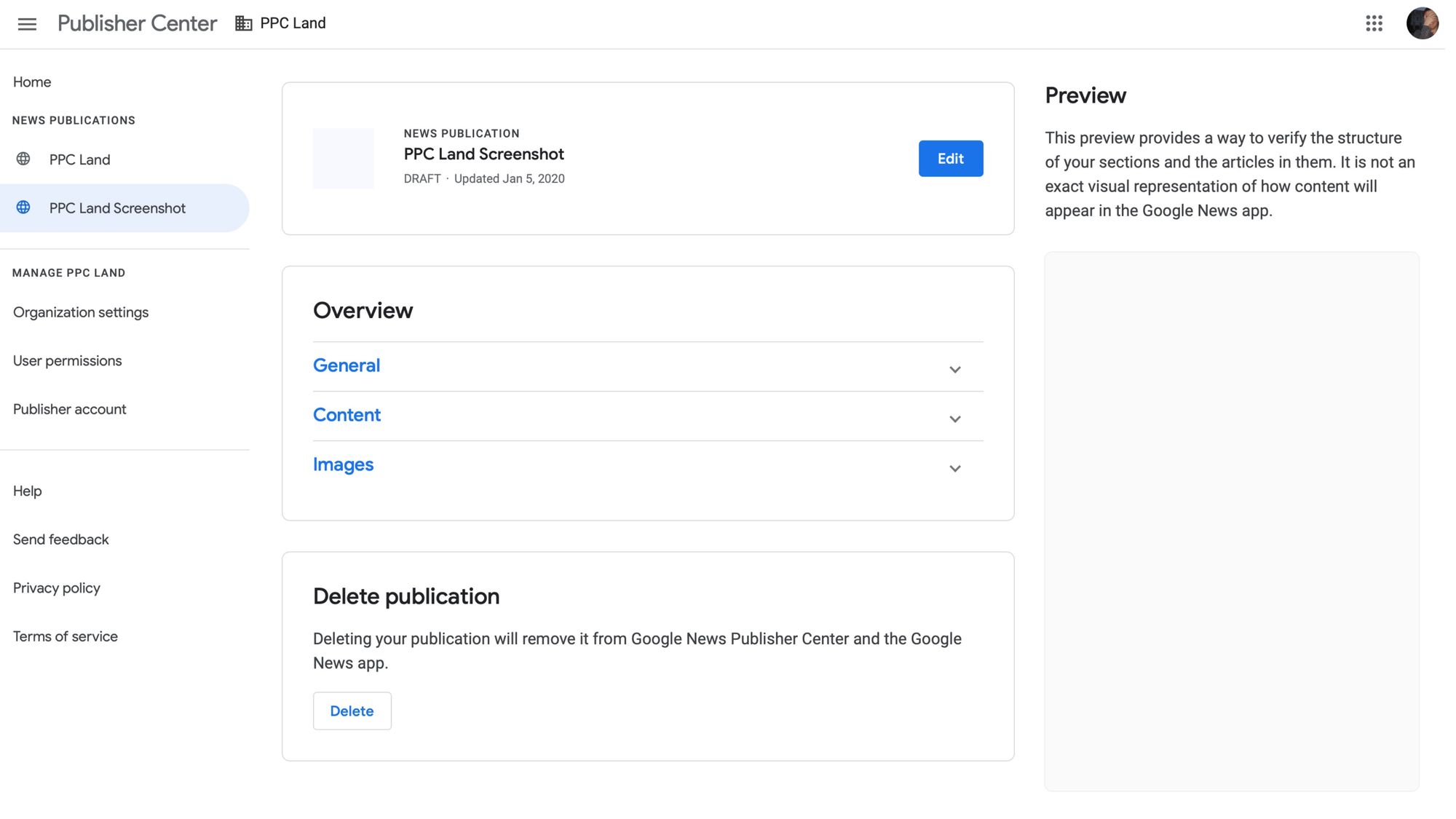Screen dimensions: 1456x819
Task: Open Publisher account settings
Action: pos(69,408)
